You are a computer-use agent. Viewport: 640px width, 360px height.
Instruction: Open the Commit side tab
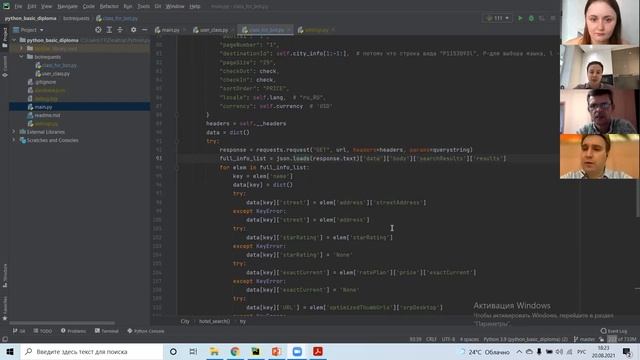5,66
